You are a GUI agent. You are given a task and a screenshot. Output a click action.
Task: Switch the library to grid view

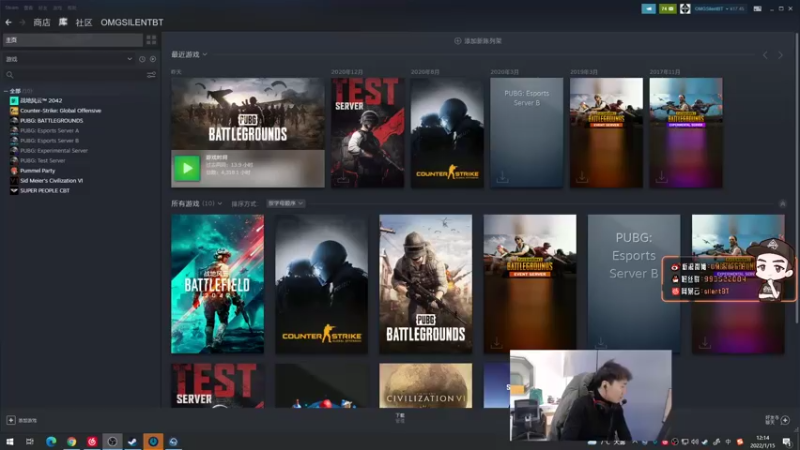tap(151, 40)
